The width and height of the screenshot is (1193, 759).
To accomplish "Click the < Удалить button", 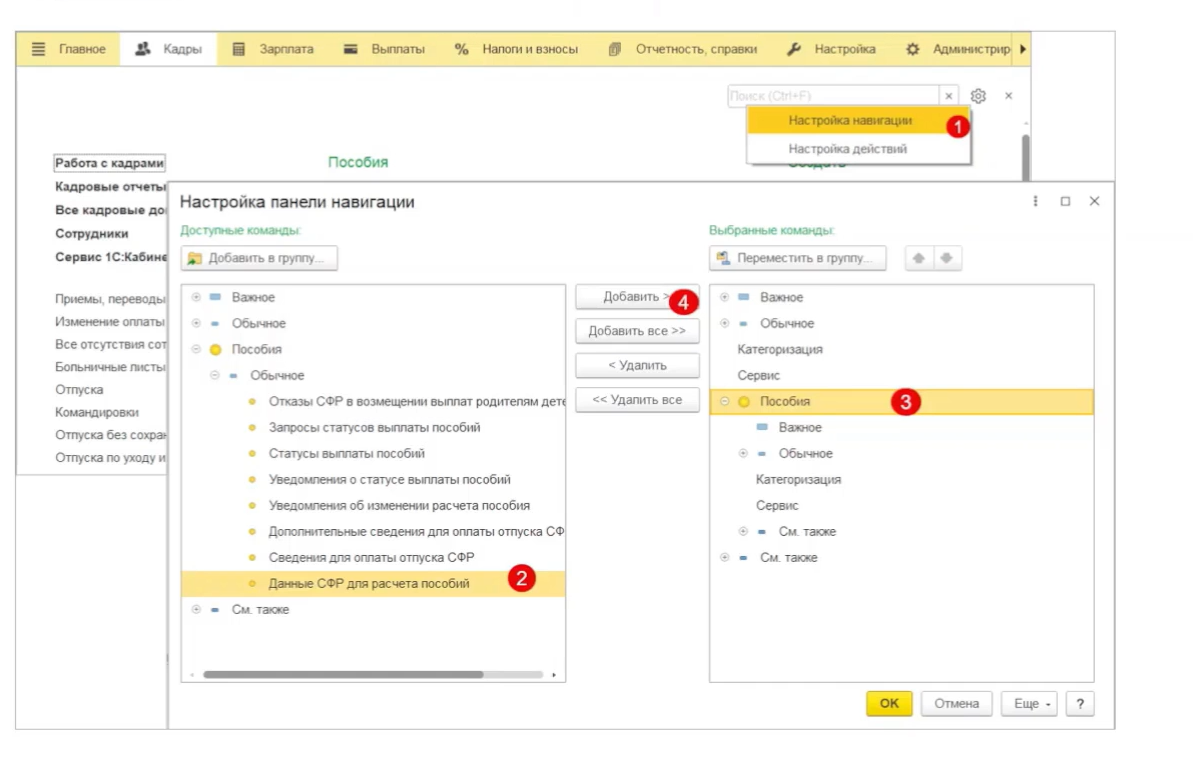I will pyautogui.click(x=637, y=366).
